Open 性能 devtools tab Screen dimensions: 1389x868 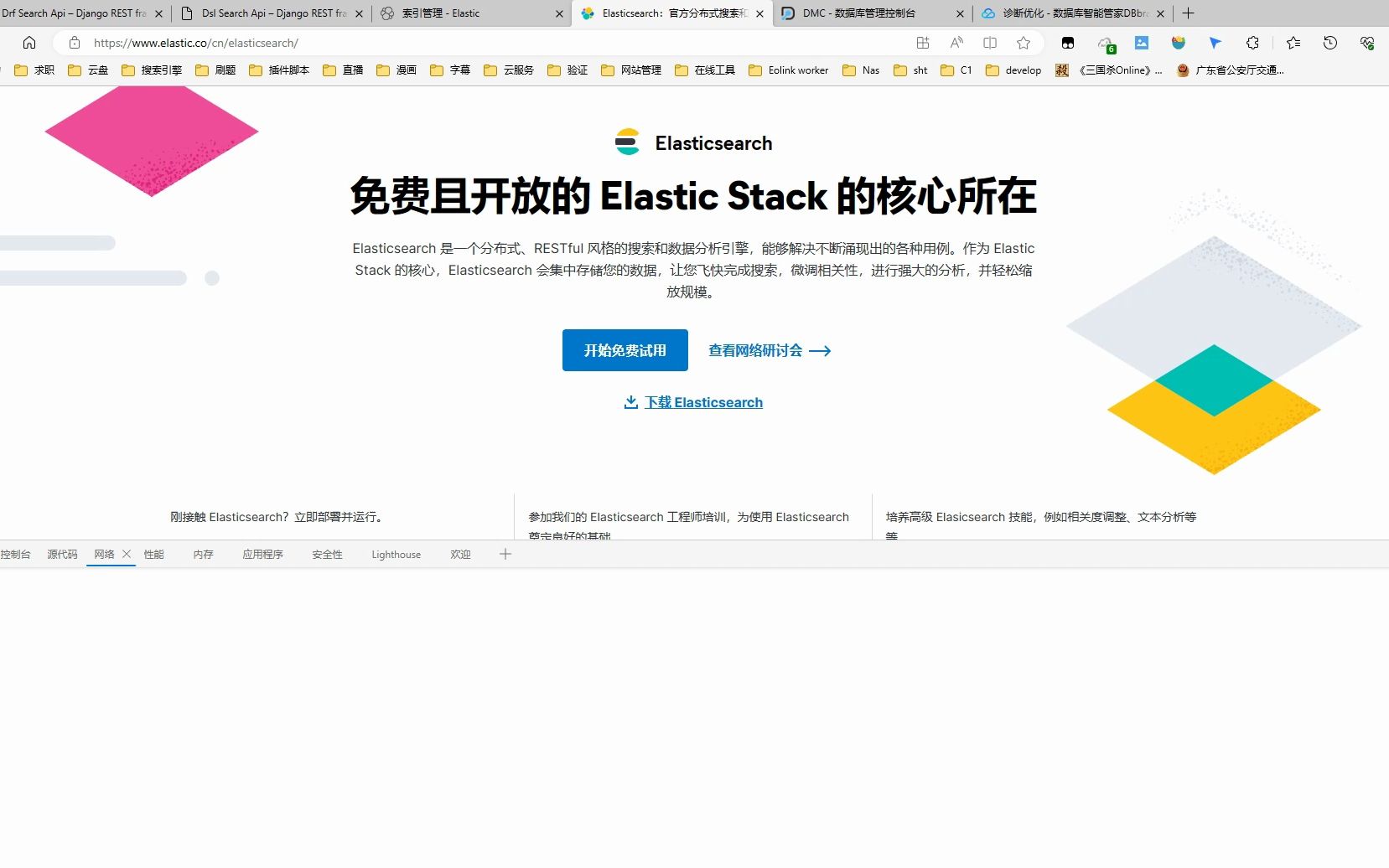coord(154,555)
